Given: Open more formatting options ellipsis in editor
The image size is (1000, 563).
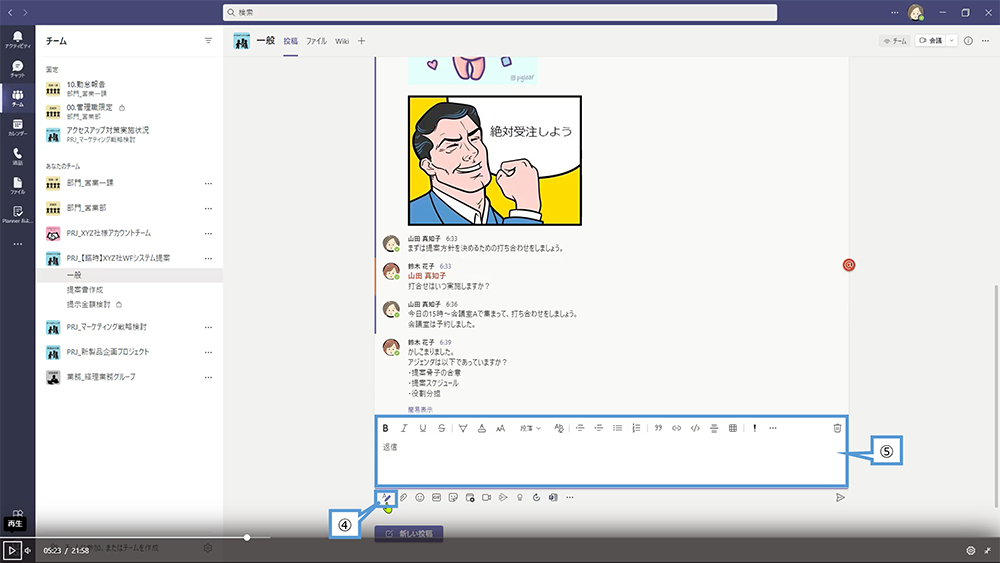Looking at the screenshot, I should pos(773,428).
